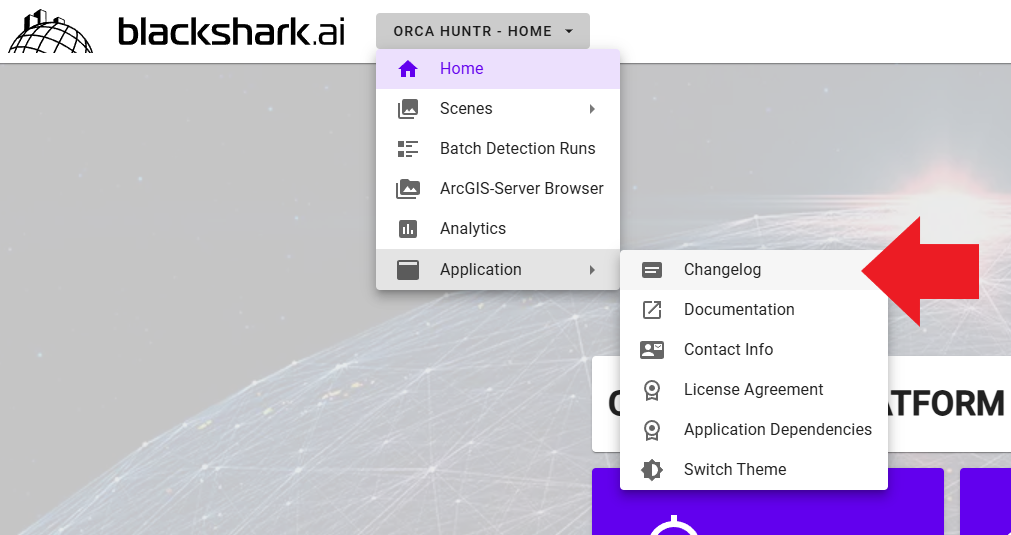Open the ORCA HUNTR - HOME dropdown
This screenshot has width=1011, height=535.
483,31
